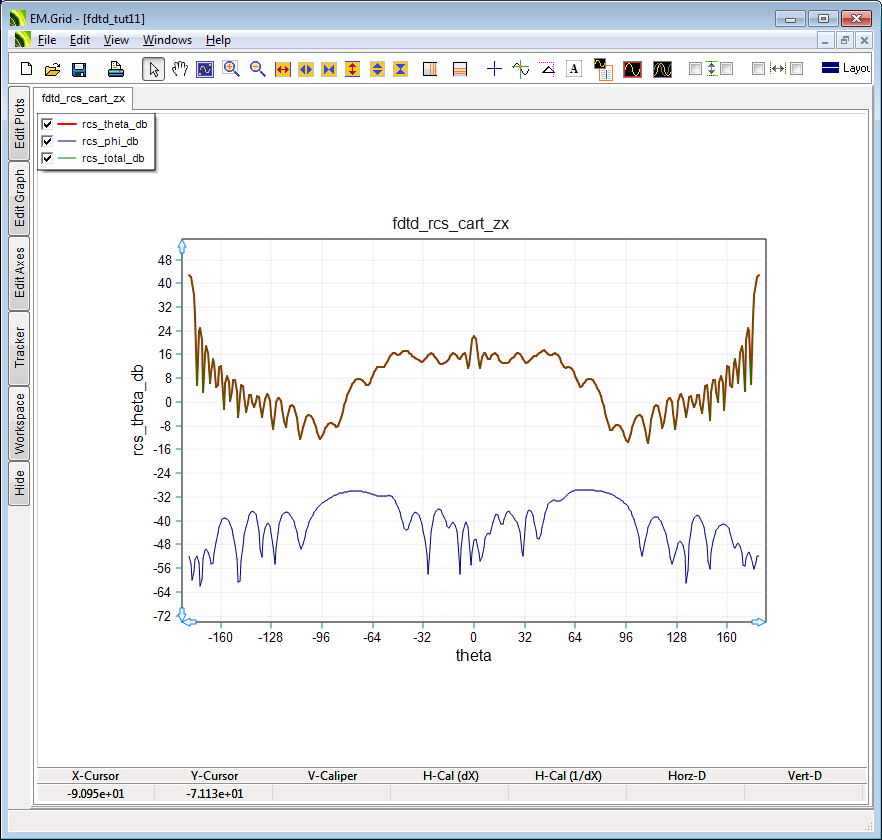Click the text annotation 'A' tool
The width and height of the screenshot is (882, 840).
574,69
